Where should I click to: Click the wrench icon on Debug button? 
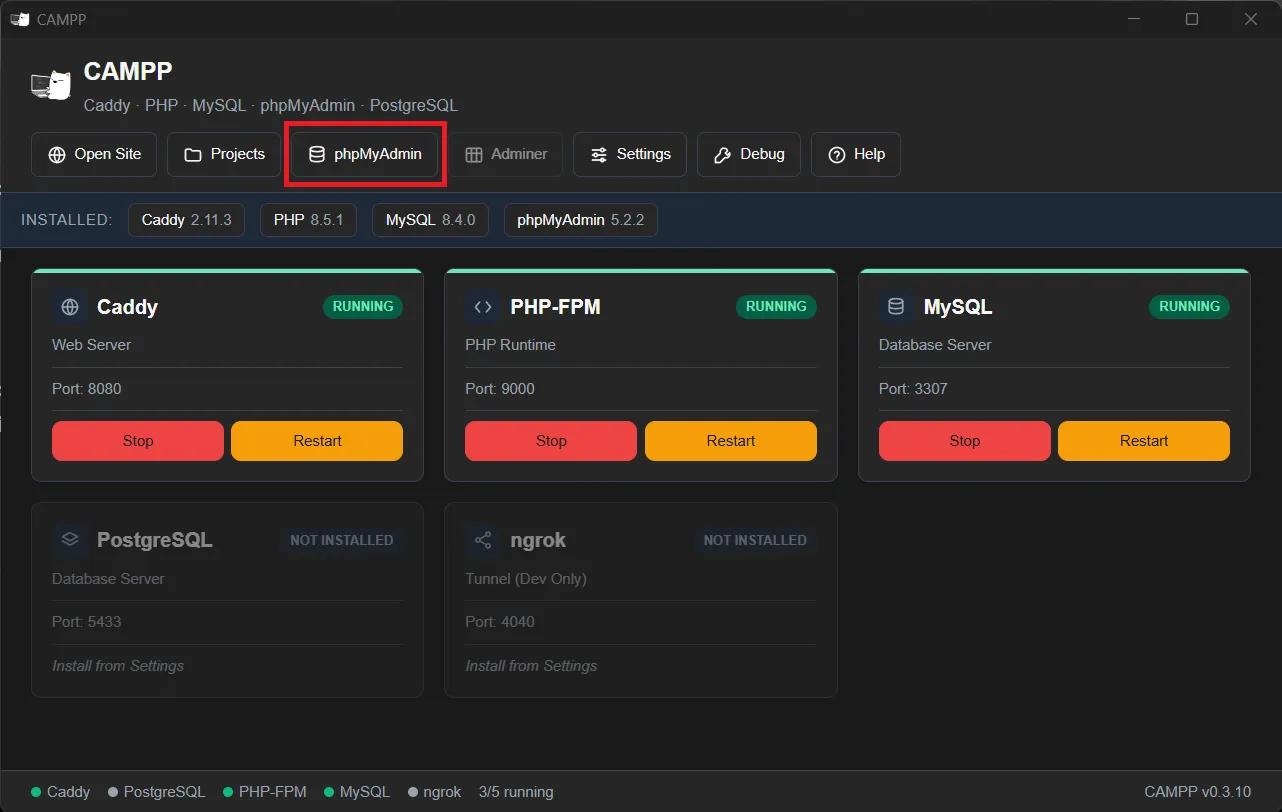pyautogui.click(x=722, y=155)
